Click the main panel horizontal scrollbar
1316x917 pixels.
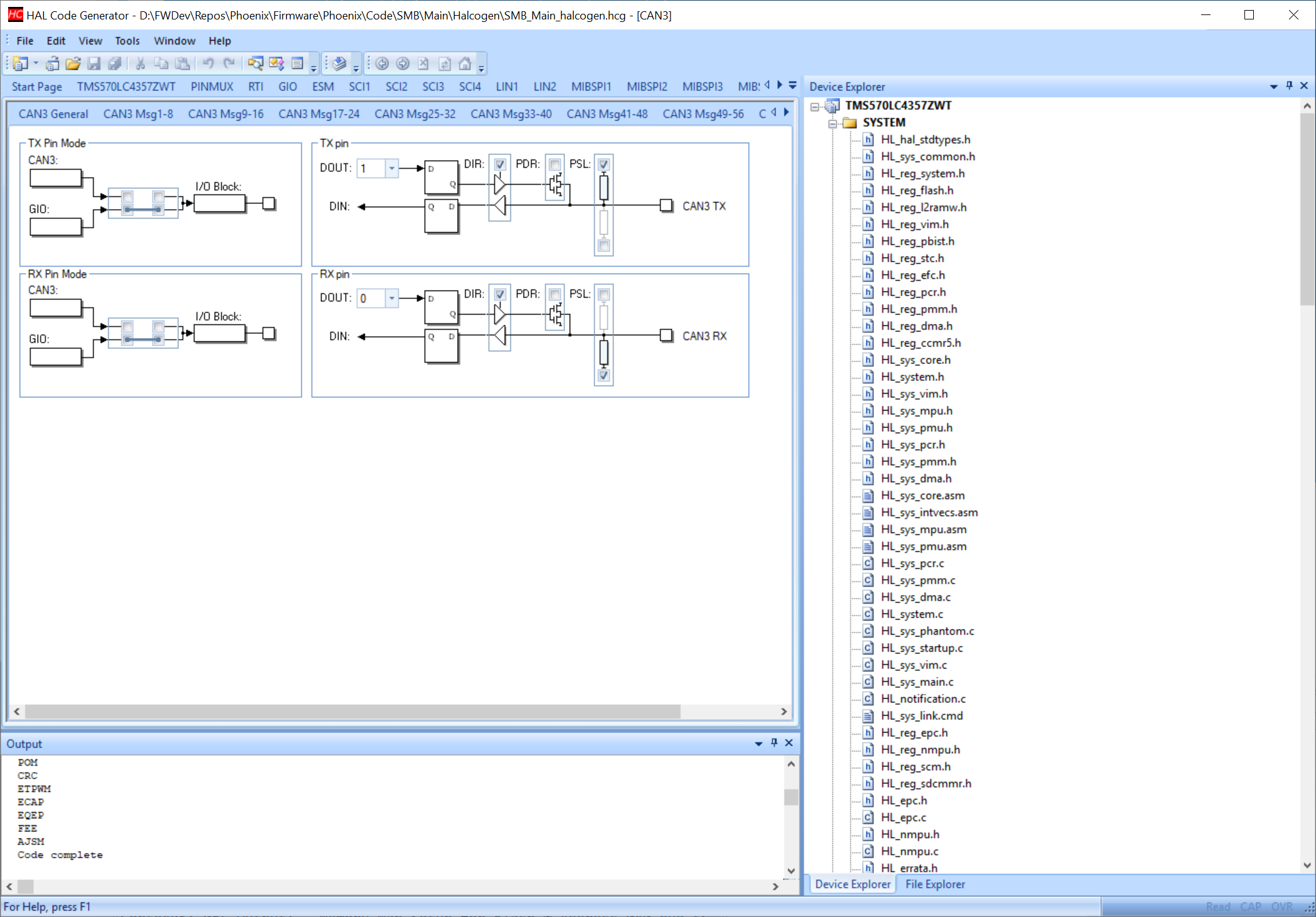pos(352,712)
